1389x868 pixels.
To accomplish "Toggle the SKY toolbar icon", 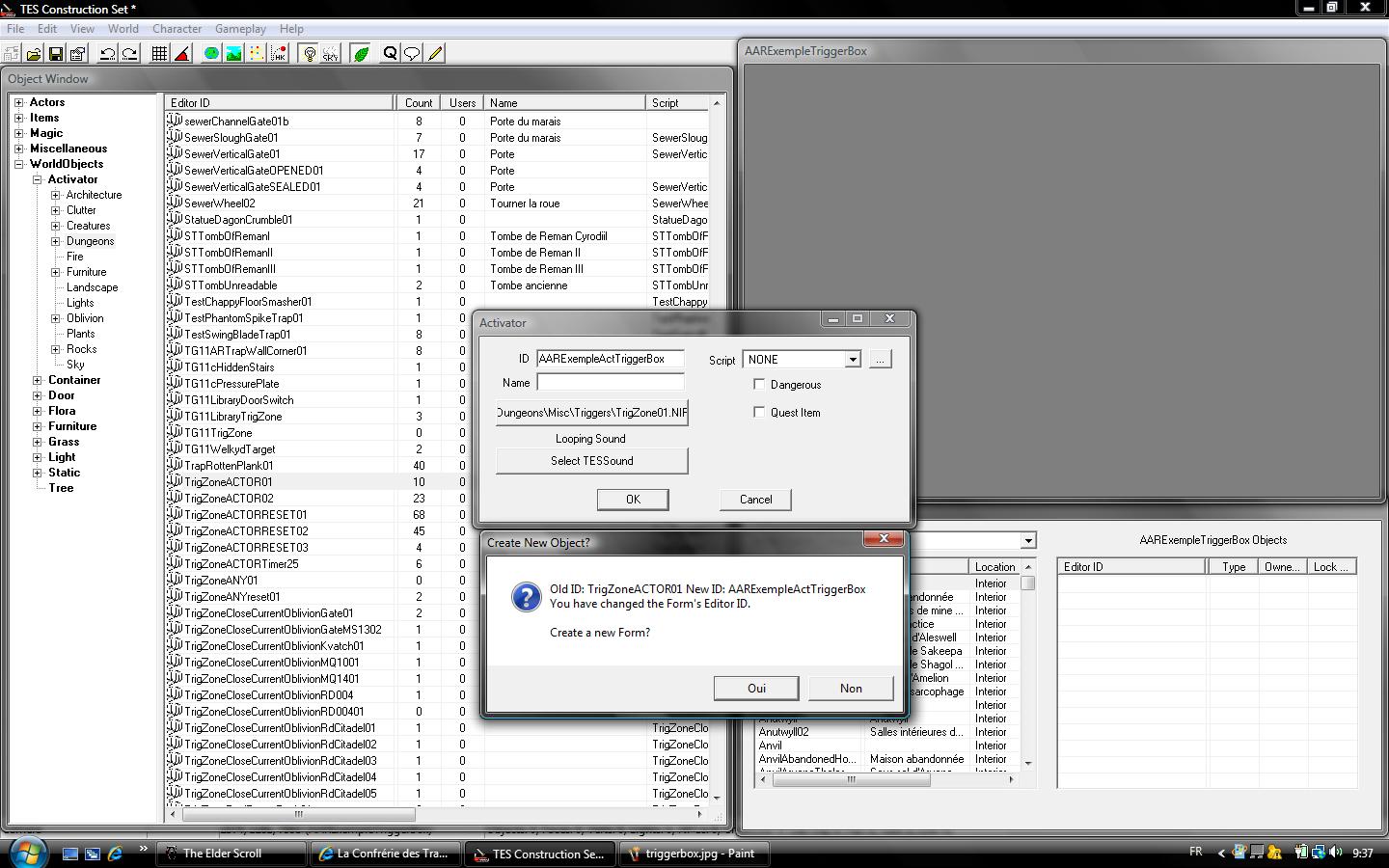I will tap(331, 54).
